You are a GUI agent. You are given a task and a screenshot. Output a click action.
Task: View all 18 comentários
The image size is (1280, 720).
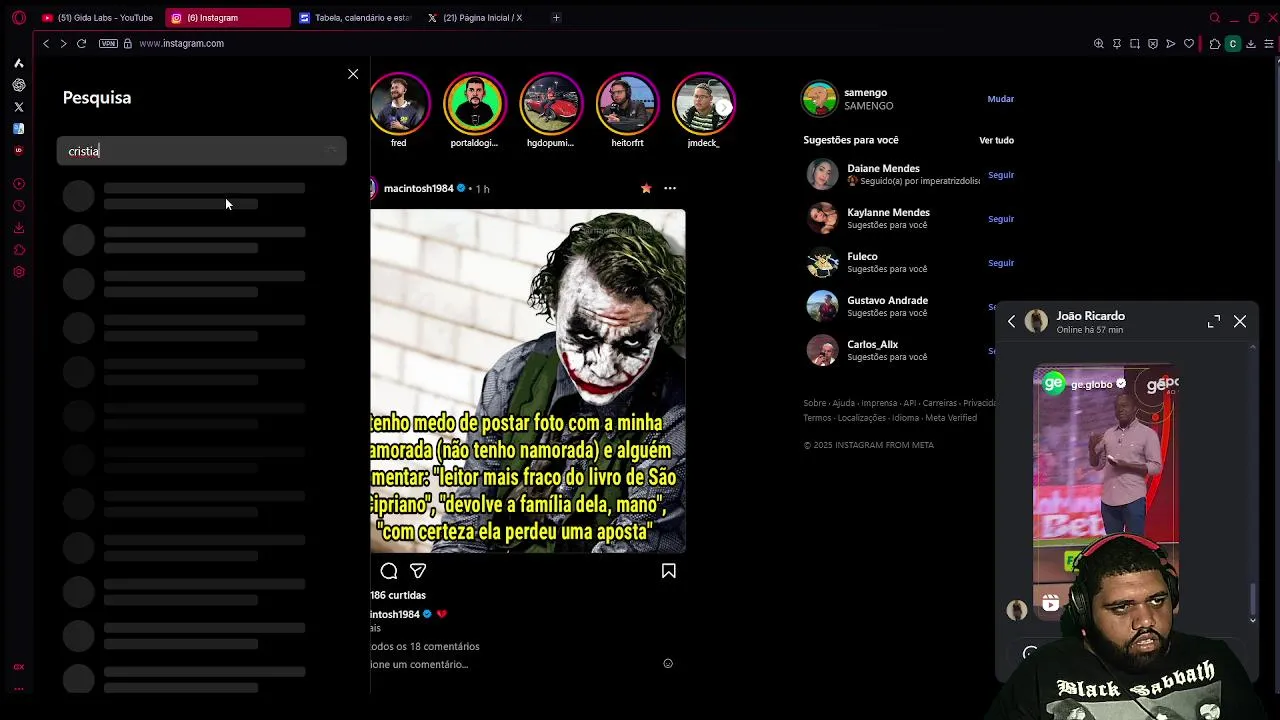tap(425, 646)
